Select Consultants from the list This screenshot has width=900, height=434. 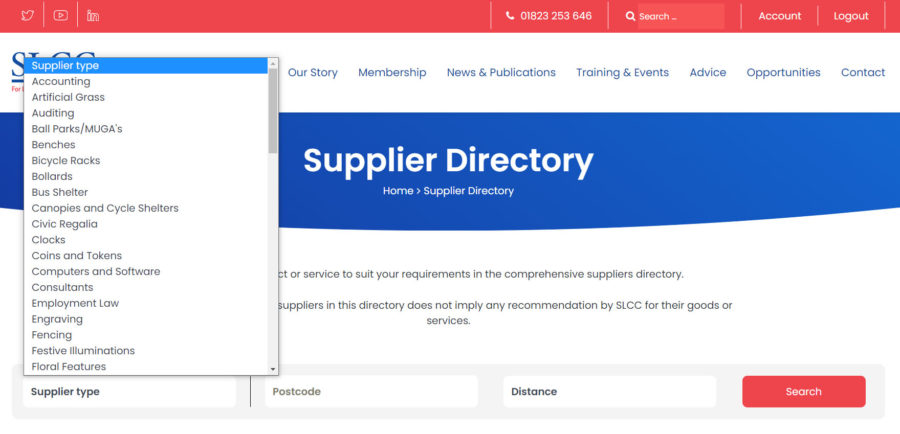(146, 287)
